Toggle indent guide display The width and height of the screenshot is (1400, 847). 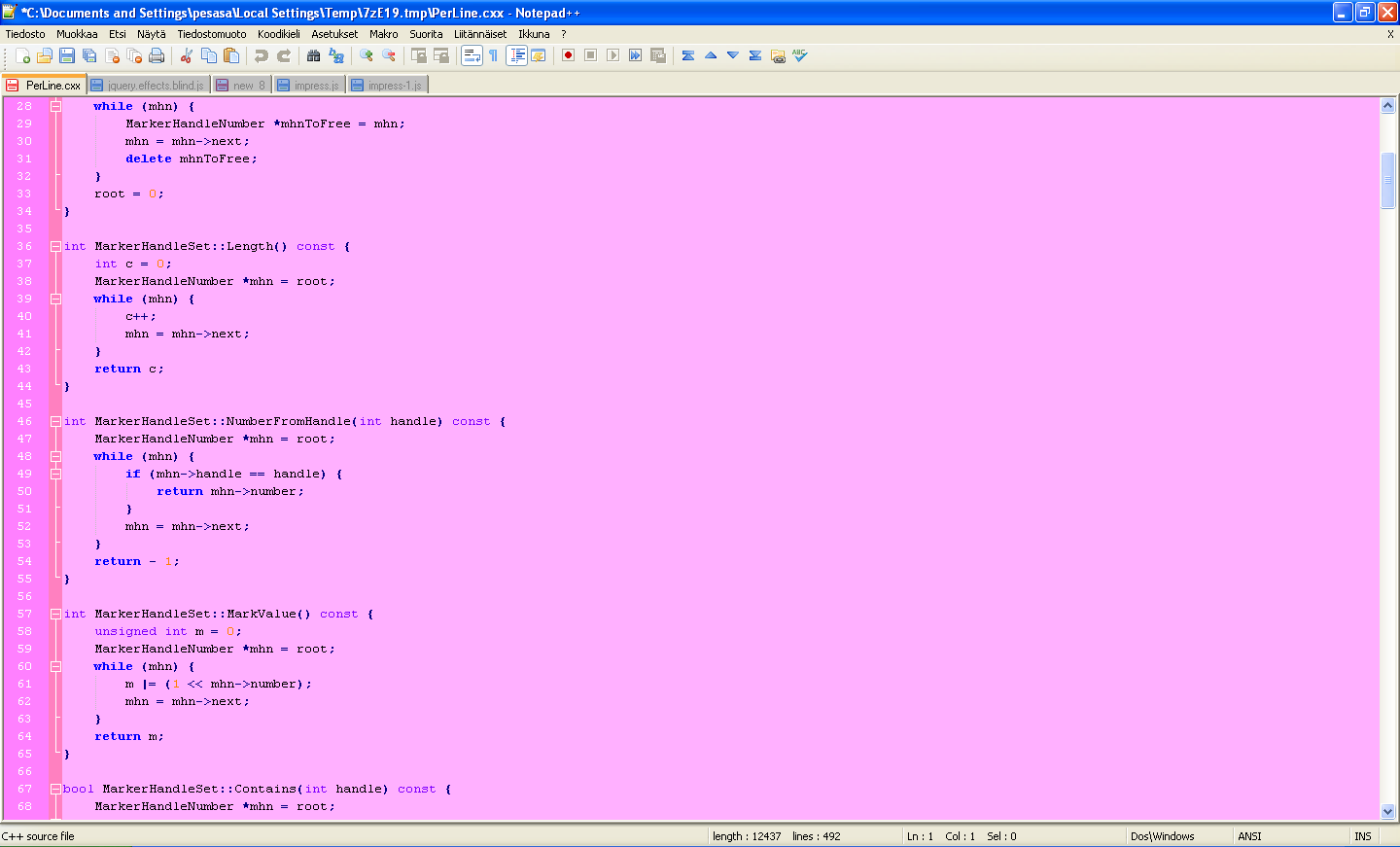click(x=516, y=55)
